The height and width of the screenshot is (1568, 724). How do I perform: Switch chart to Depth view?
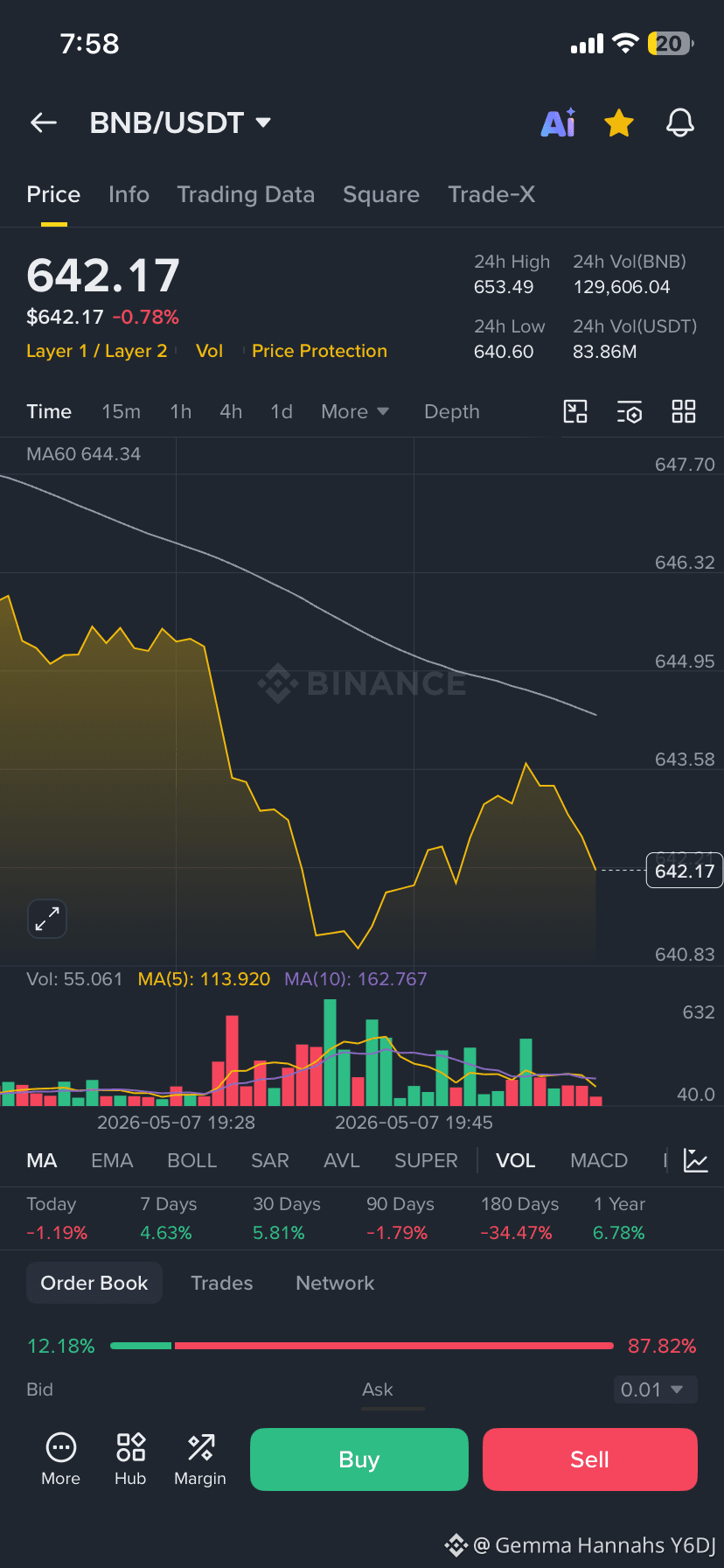click(452, 411)
